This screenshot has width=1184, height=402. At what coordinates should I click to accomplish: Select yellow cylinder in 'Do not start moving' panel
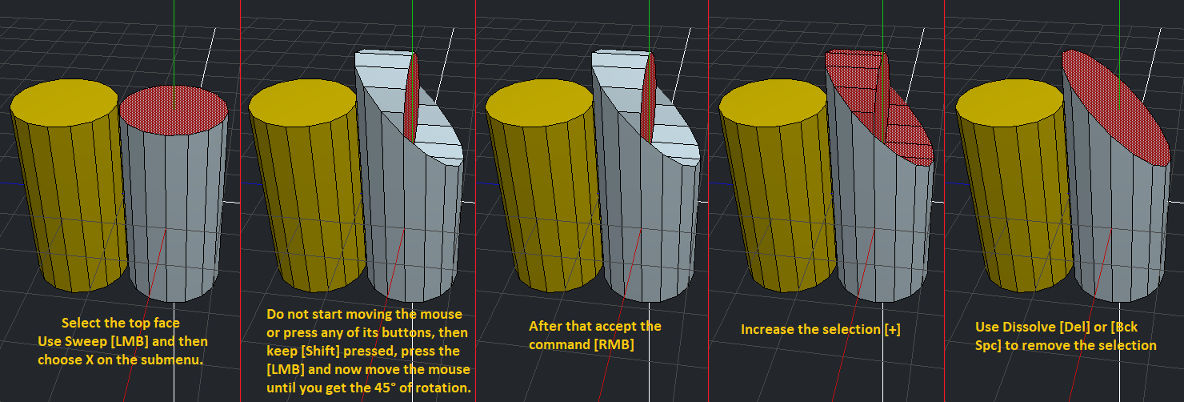(306, 185)
